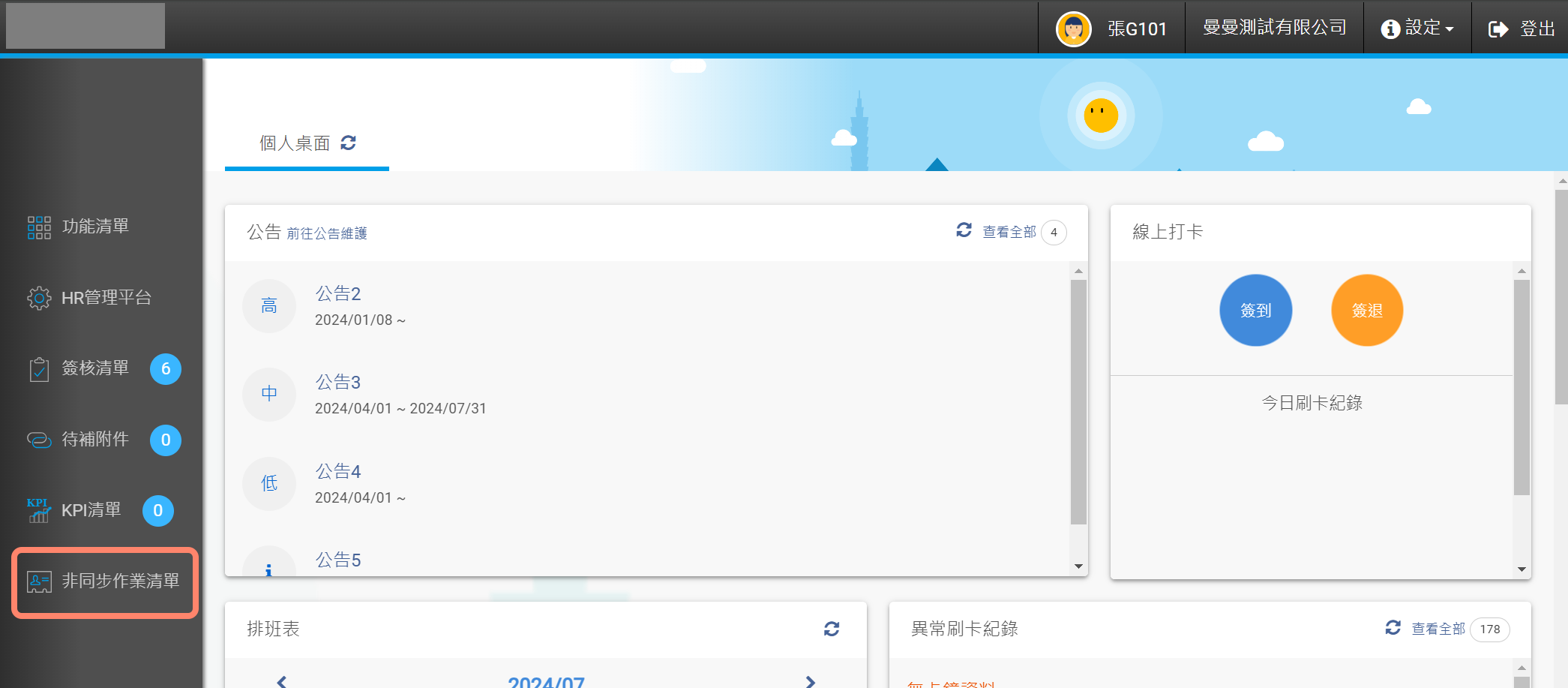Open the KPI清單 chart icon
This screenshot has height=688, width=1568.
39,511
